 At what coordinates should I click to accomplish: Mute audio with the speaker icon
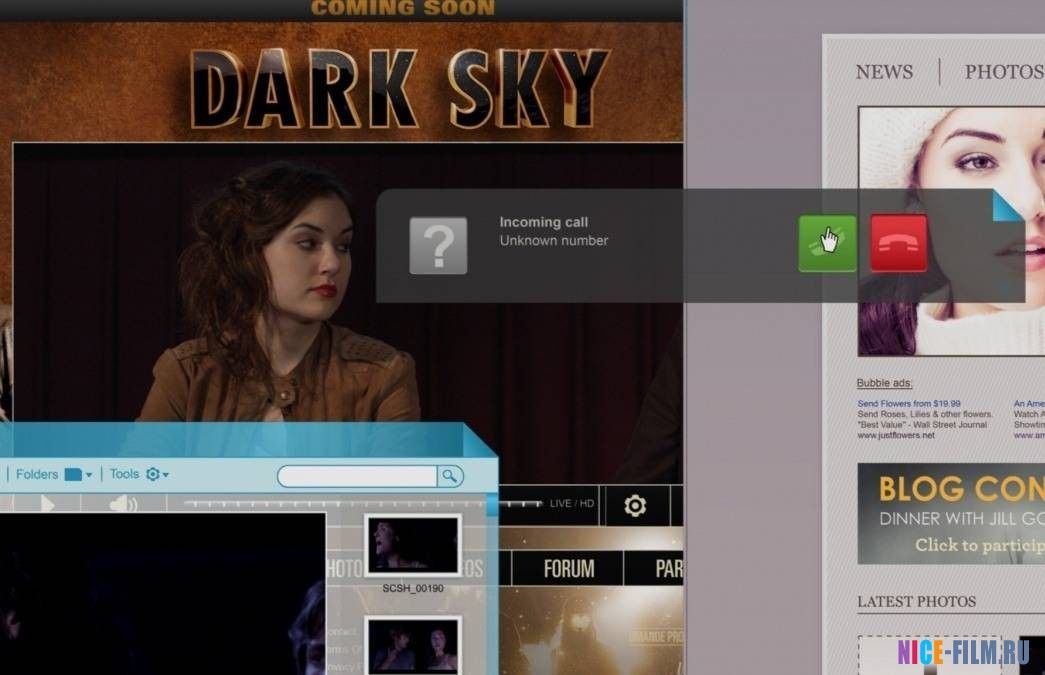[x=123, y=505]
